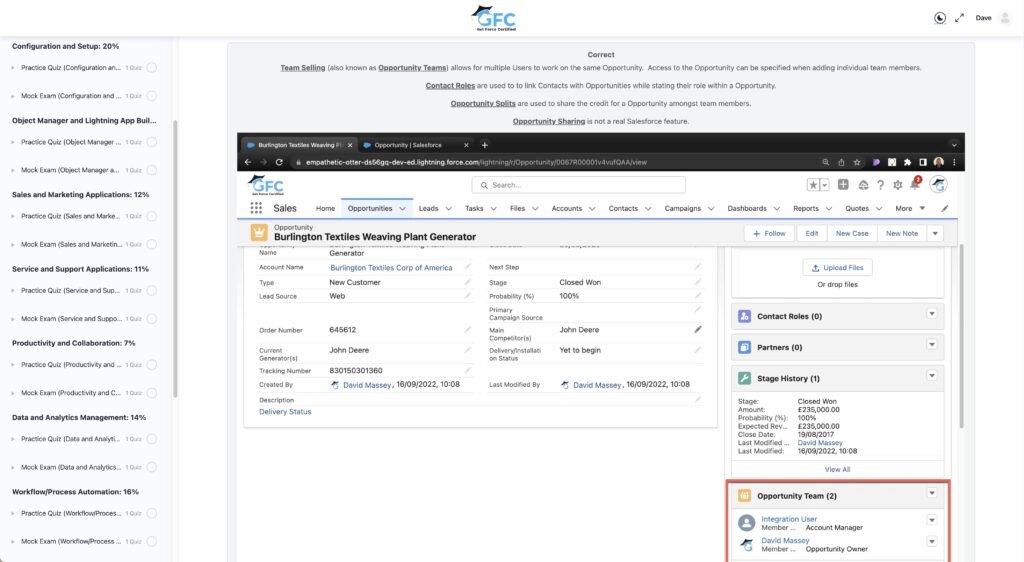Click the Setup gear icon
Image resolution: width=1024 pixels, height=562 pixels.
898,185
